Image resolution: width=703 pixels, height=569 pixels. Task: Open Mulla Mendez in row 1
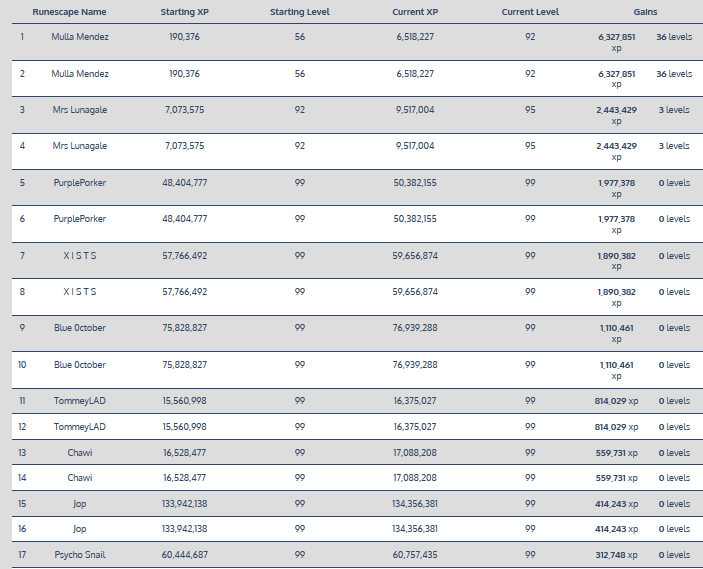[80, 36]
